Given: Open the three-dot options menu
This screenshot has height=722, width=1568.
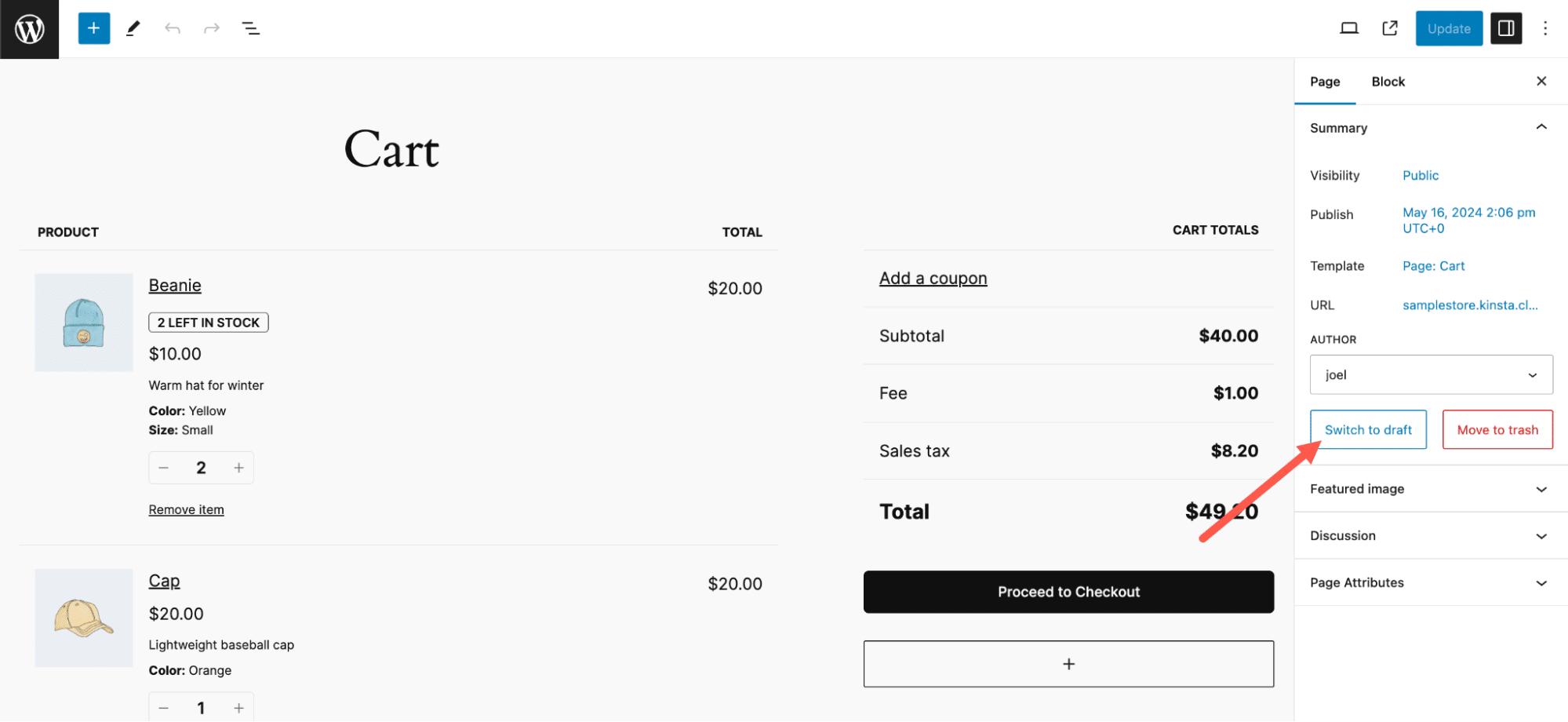Looking at the screenshot, I should click(1544, 28).
